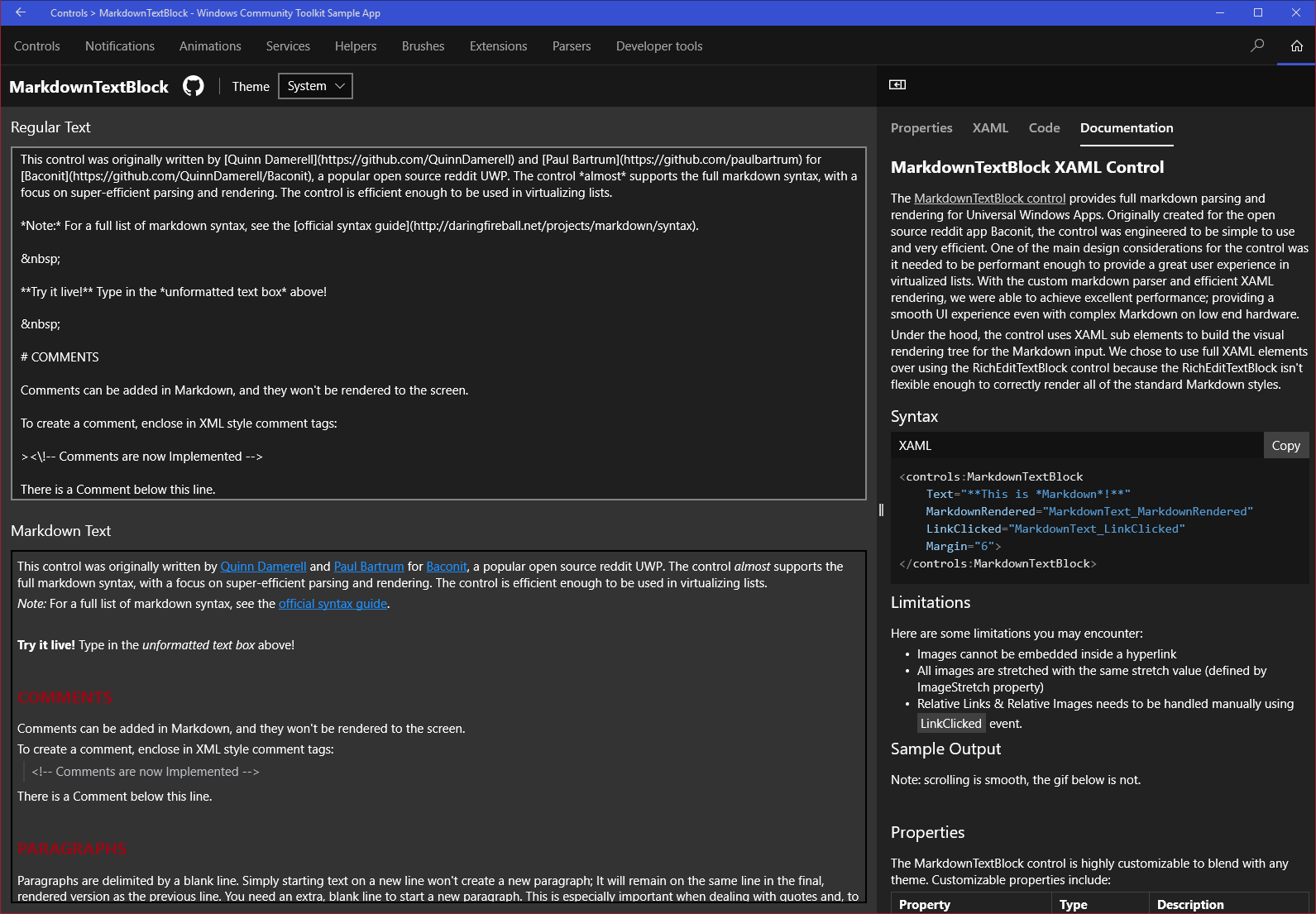
Task: Switch to the XAML tab
Action: 990,127
